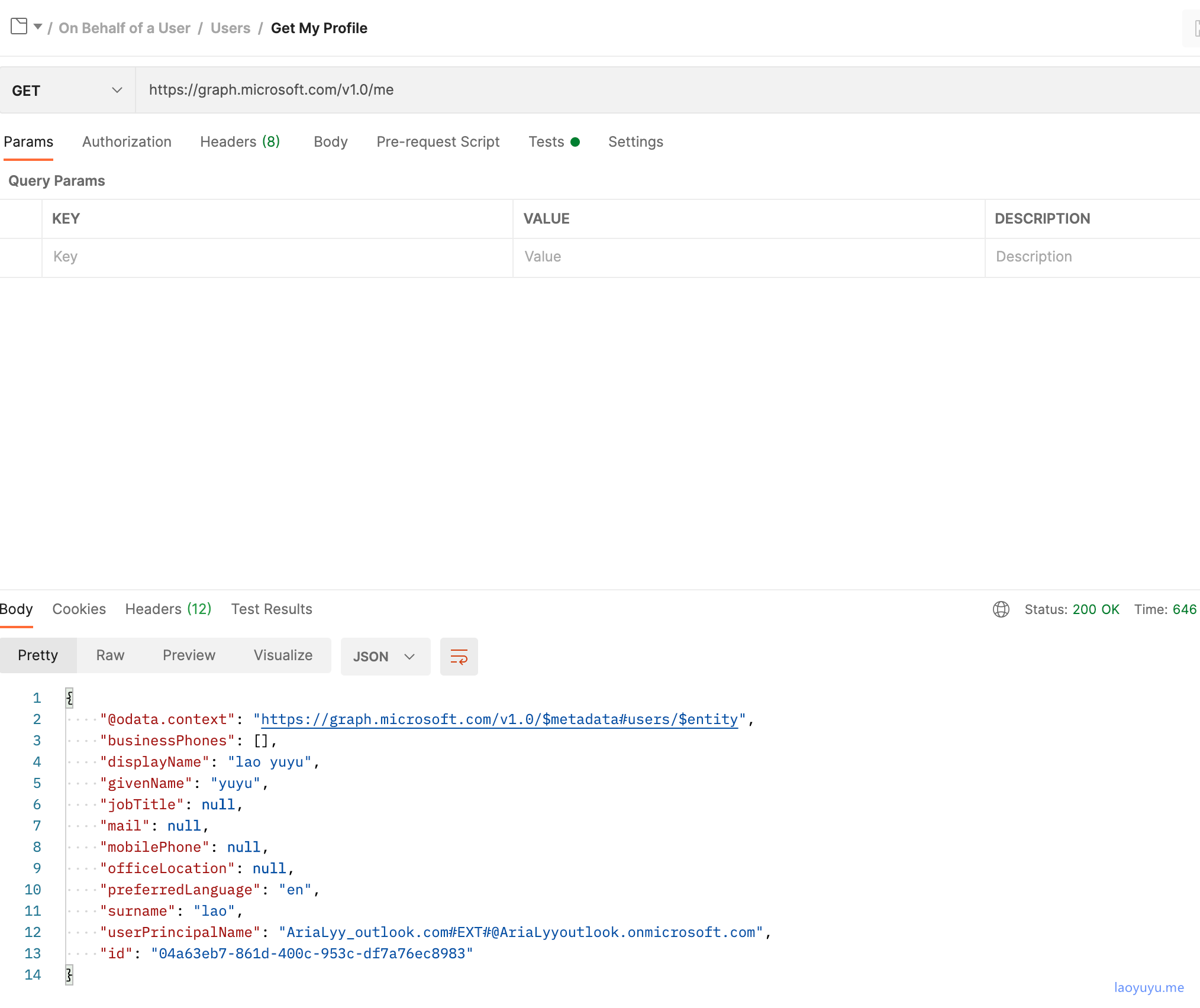Switch to Preview response view
Viewport: 1200px width, 1008px height.
(x=189, y=655)
